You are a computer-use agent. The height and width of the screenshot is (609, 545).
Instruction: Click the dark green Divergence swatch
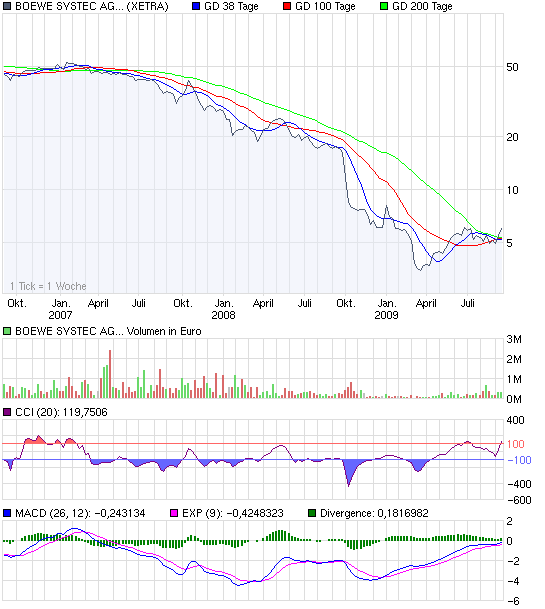click(x=312, y=513)
